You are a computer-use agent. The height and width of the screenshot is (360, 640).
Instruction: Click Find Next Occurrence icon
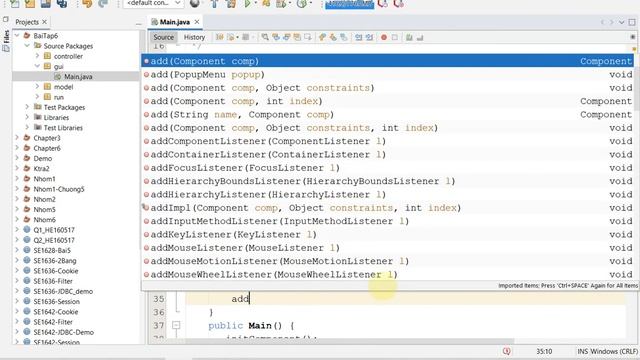coord(287,37)
